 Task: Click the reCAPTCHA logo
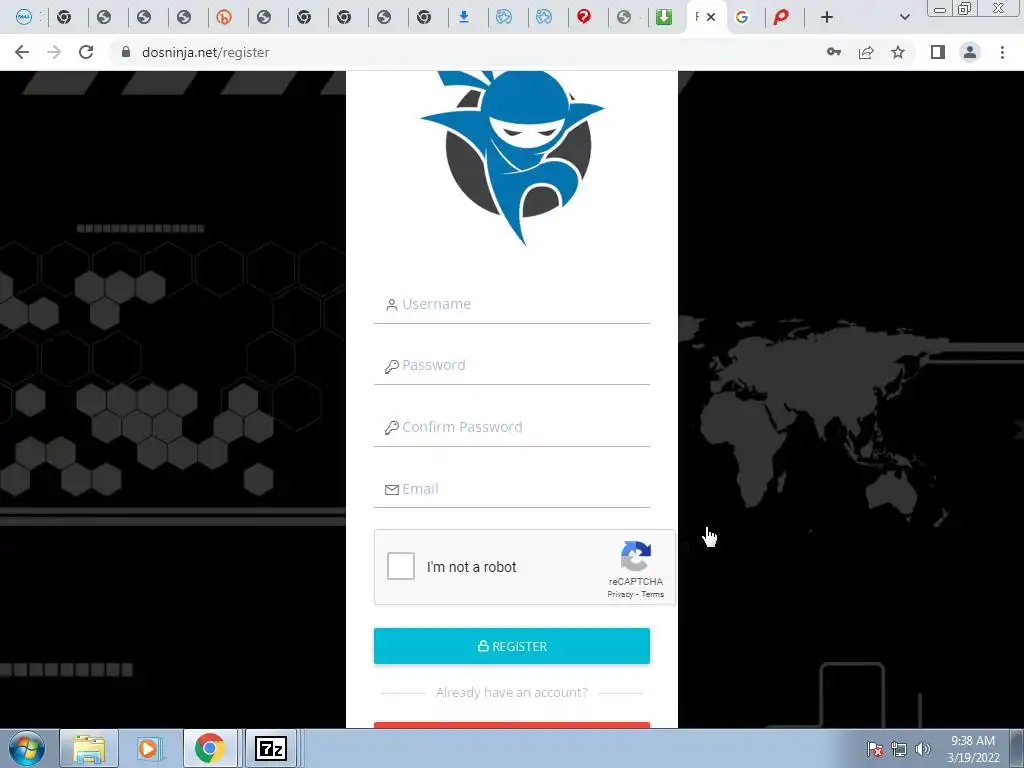[635, 556]
